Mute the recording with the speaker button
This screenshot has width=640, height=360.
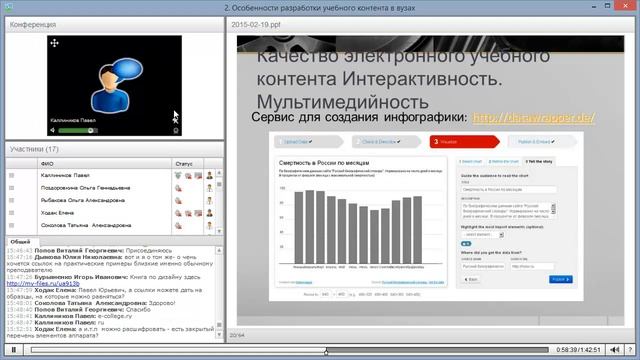coord(615,350)
